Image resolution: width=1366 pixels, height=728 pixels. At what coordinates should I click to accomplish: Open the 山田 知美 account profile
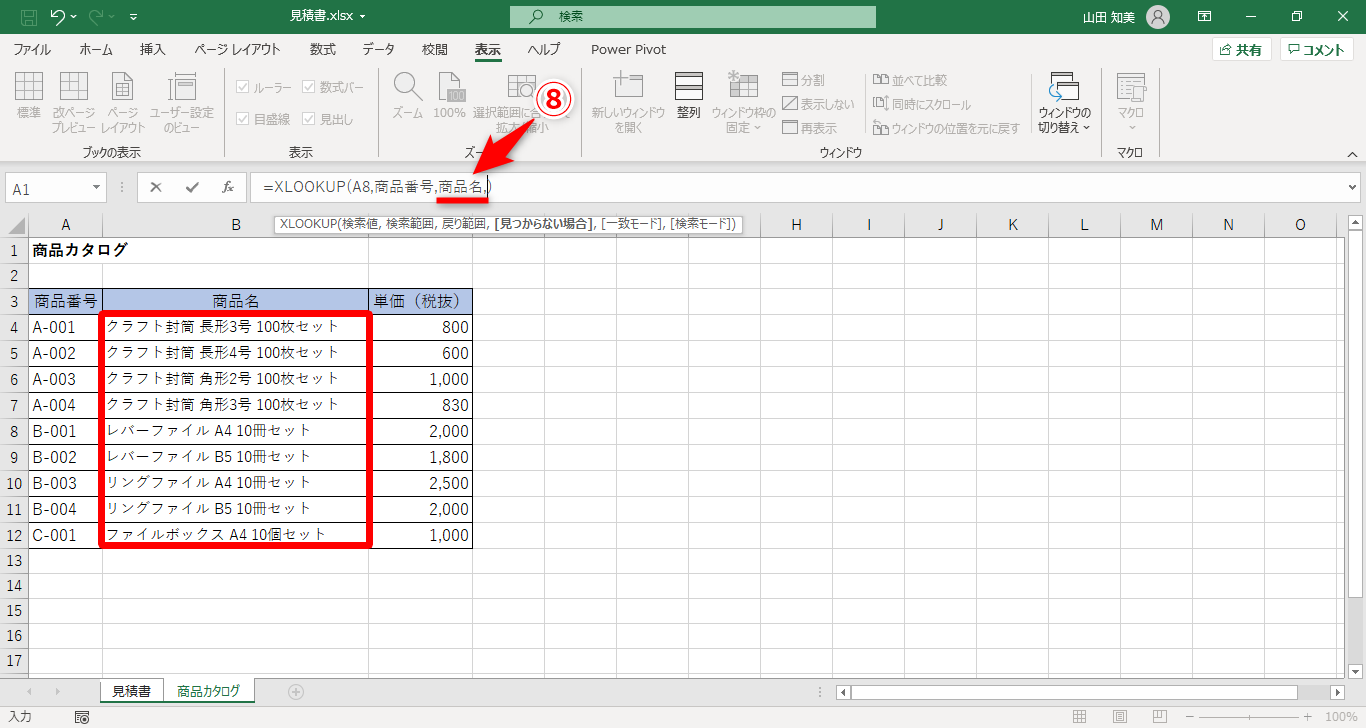tap(1127, 17)
